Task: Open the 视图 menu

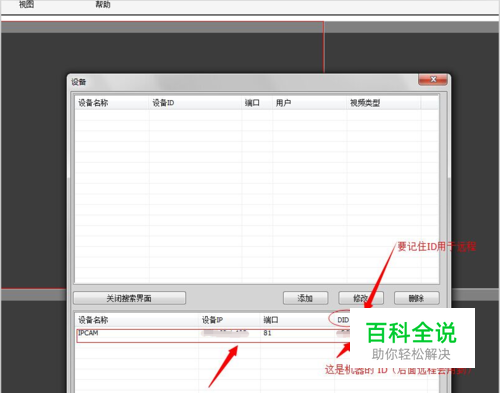Action: pos(26,4)
